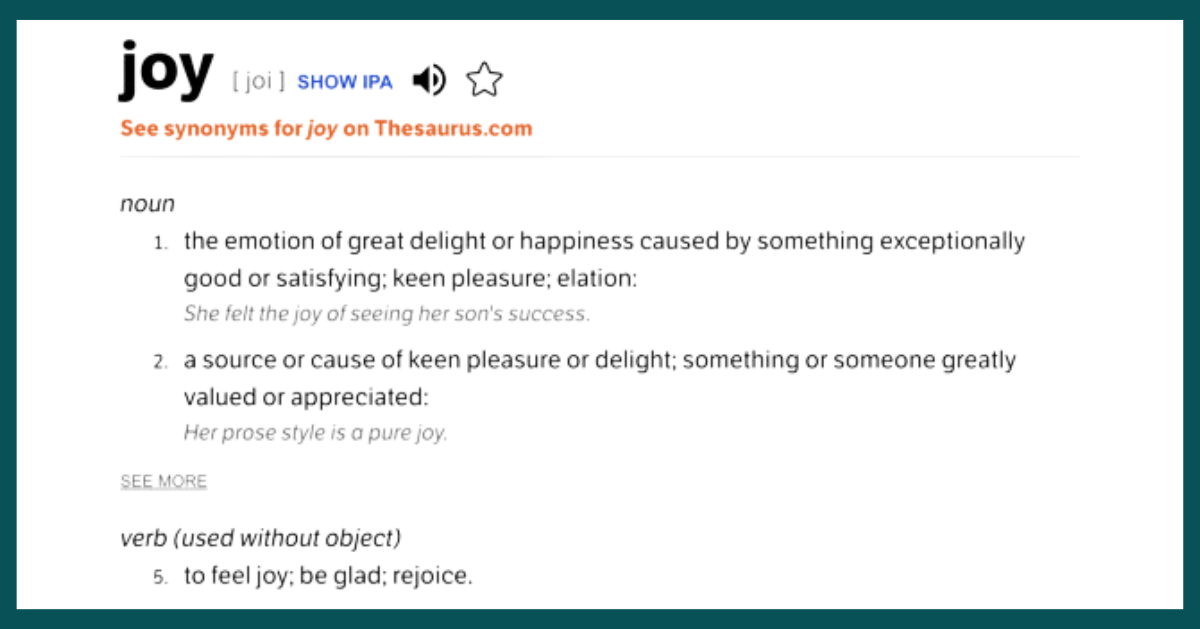
Task: Open synonyms for joy on Thesaurus.com
Action: [326, 129]
